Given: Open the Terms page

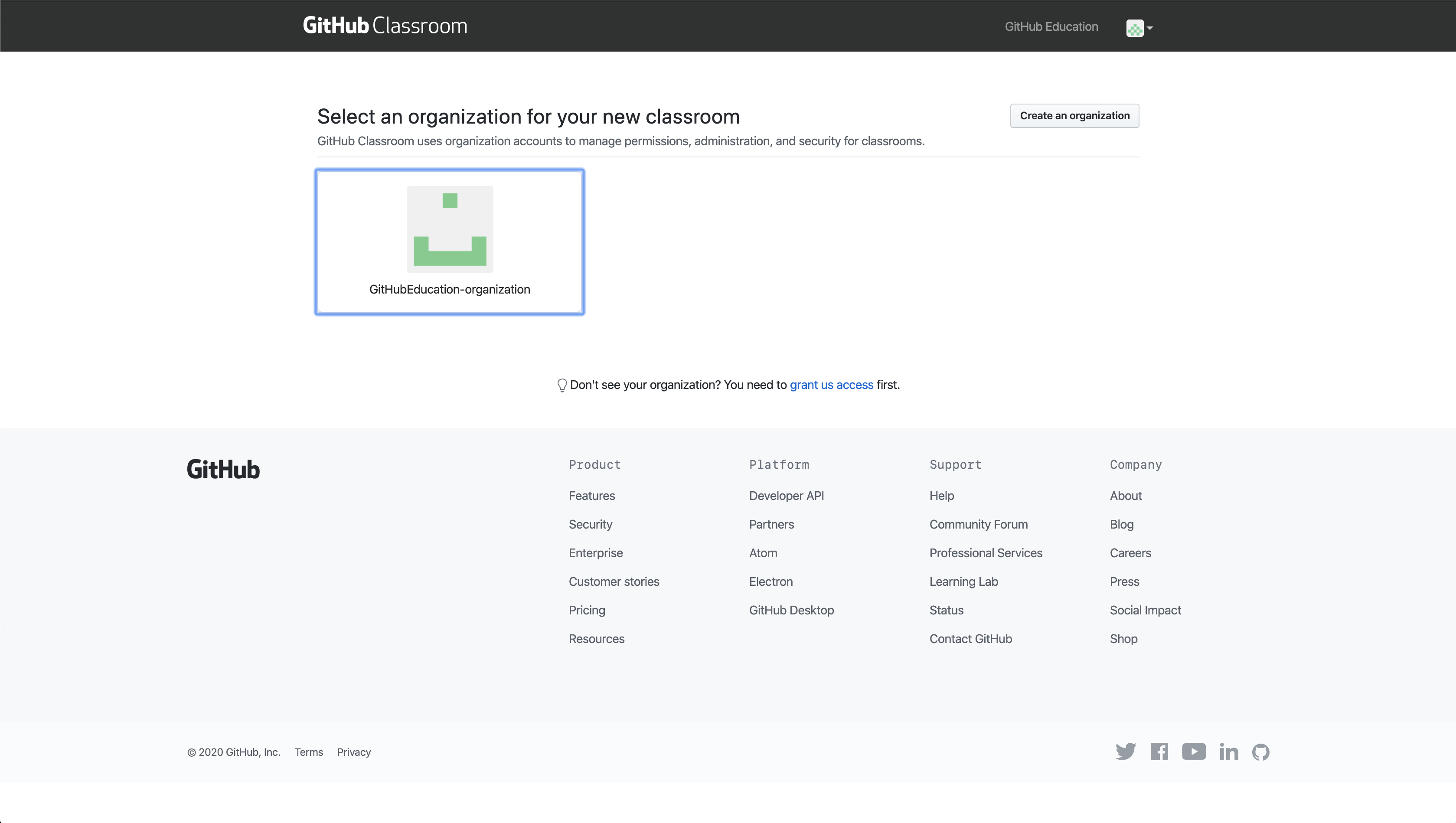Looking at the screenshot, I should tap(309, 752).
